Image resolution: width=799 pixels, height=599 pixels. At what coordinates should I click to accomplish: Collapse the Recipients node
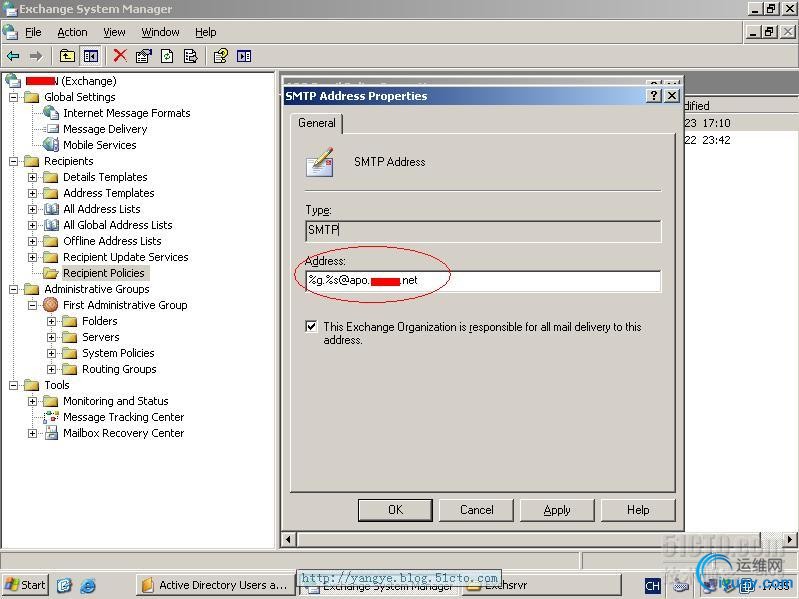14,161
